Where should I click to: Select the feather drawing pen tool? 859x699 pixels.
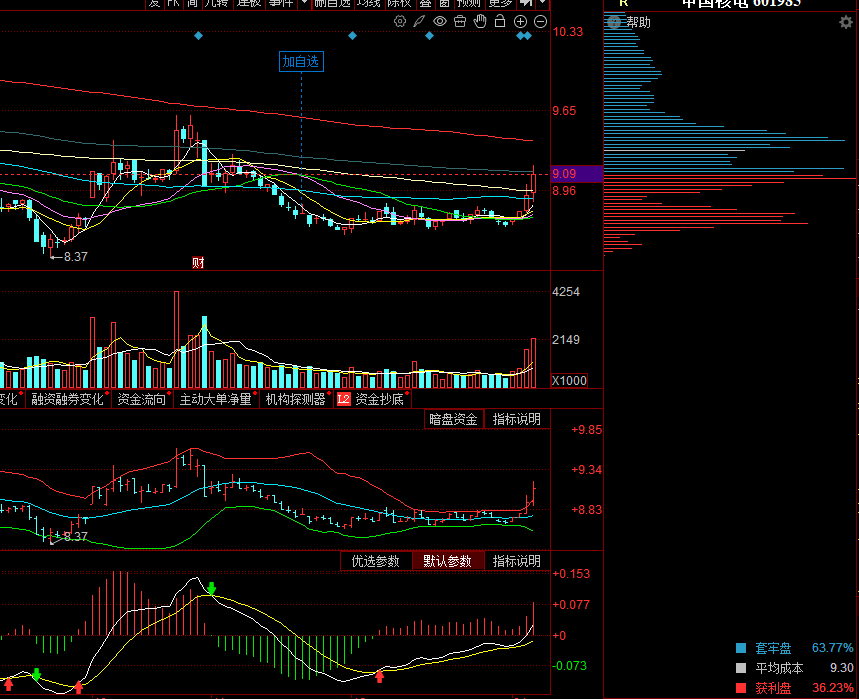419,21
